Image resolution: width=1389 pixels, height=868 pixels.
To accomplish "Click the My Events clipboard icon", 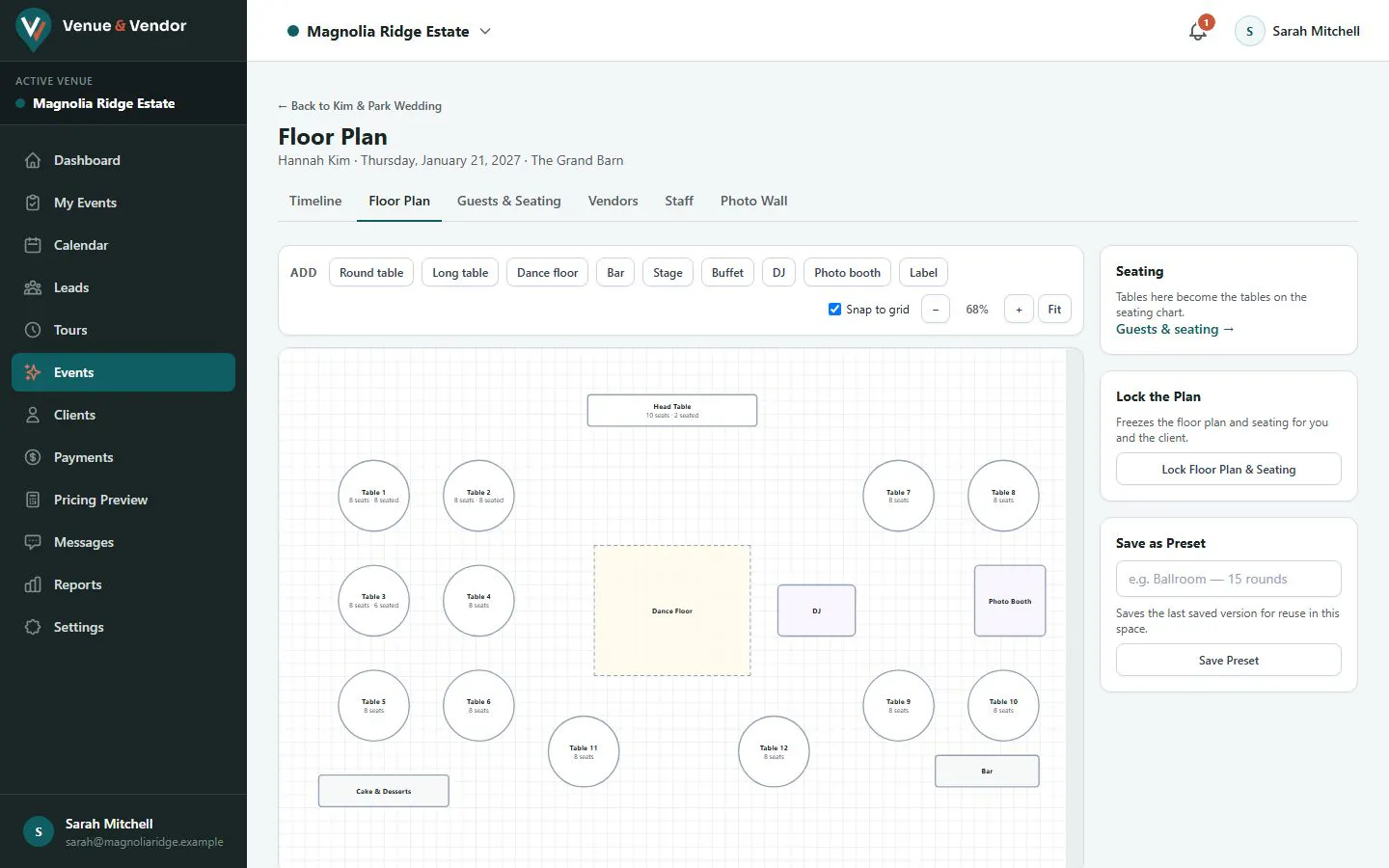I will [x=33, y=203].
